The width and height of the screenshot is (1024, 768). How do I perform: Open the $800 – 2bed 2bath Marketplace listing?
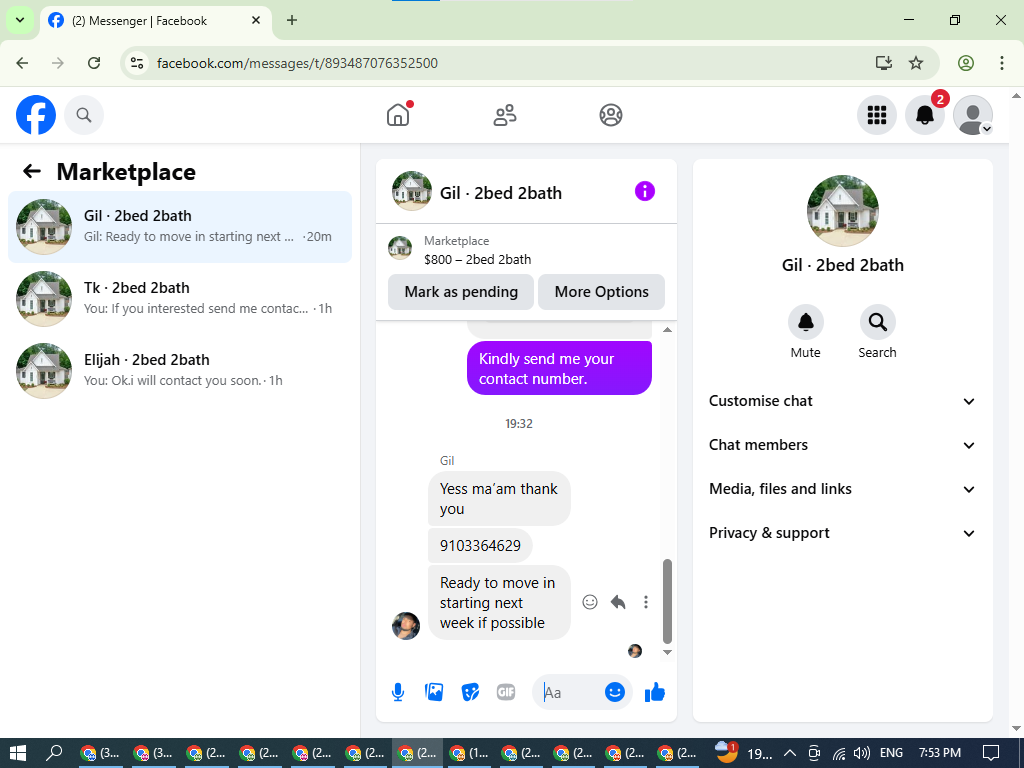point(477,259)
